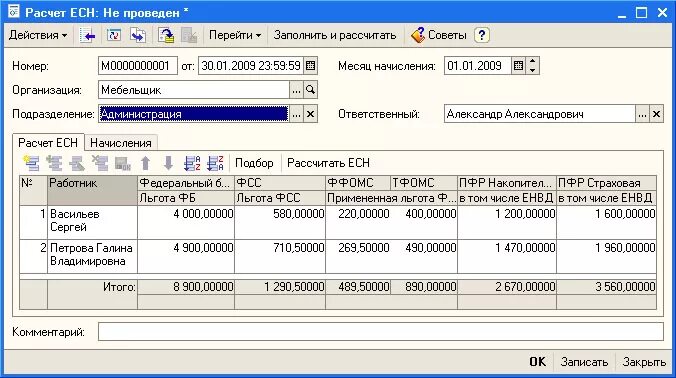
Task: Select the row Петрова Галина Владимировна
Action: (338, 256)
